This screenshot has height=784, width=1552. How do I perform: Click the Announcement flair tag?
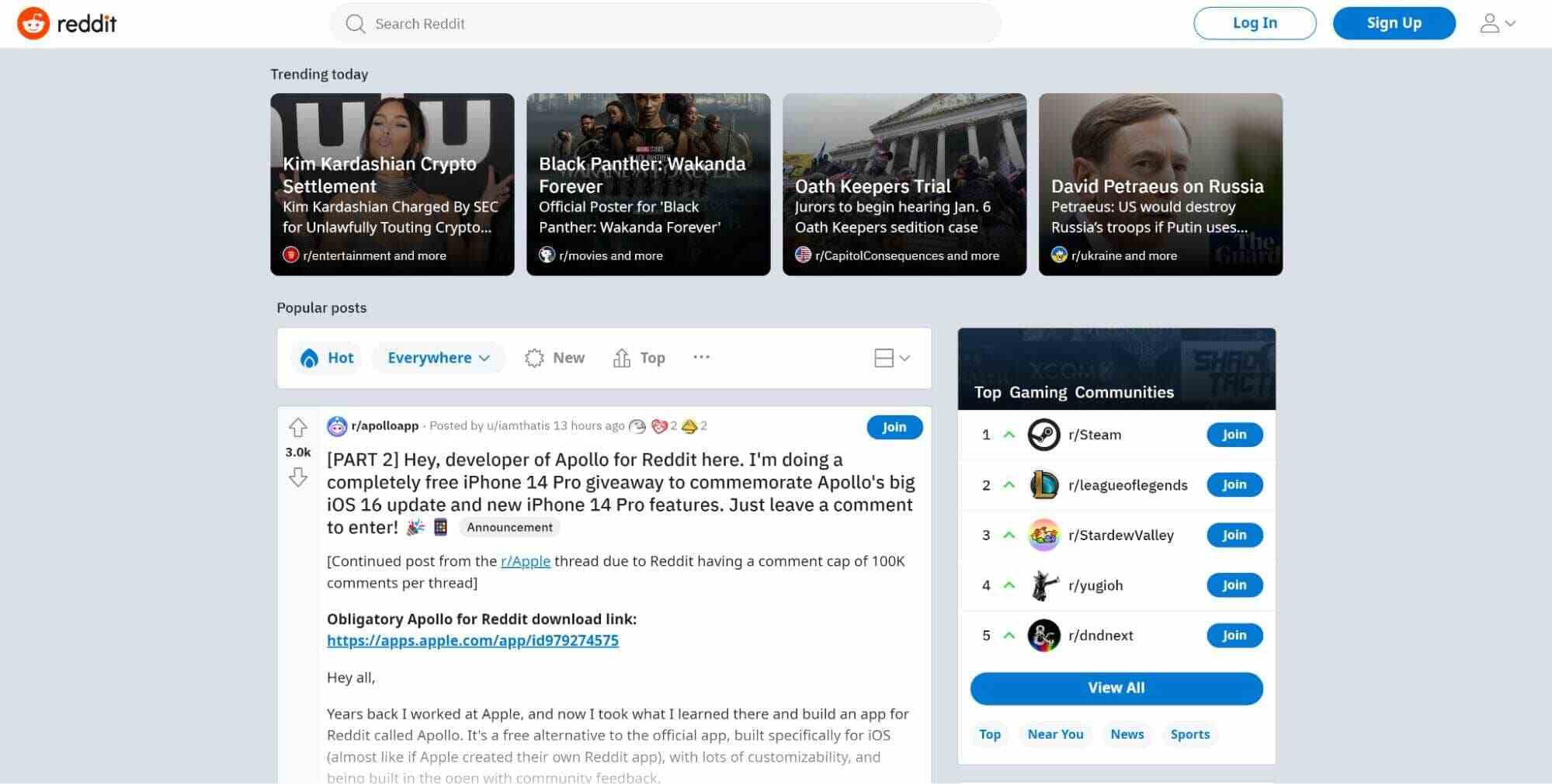click(x=510, y=527)
